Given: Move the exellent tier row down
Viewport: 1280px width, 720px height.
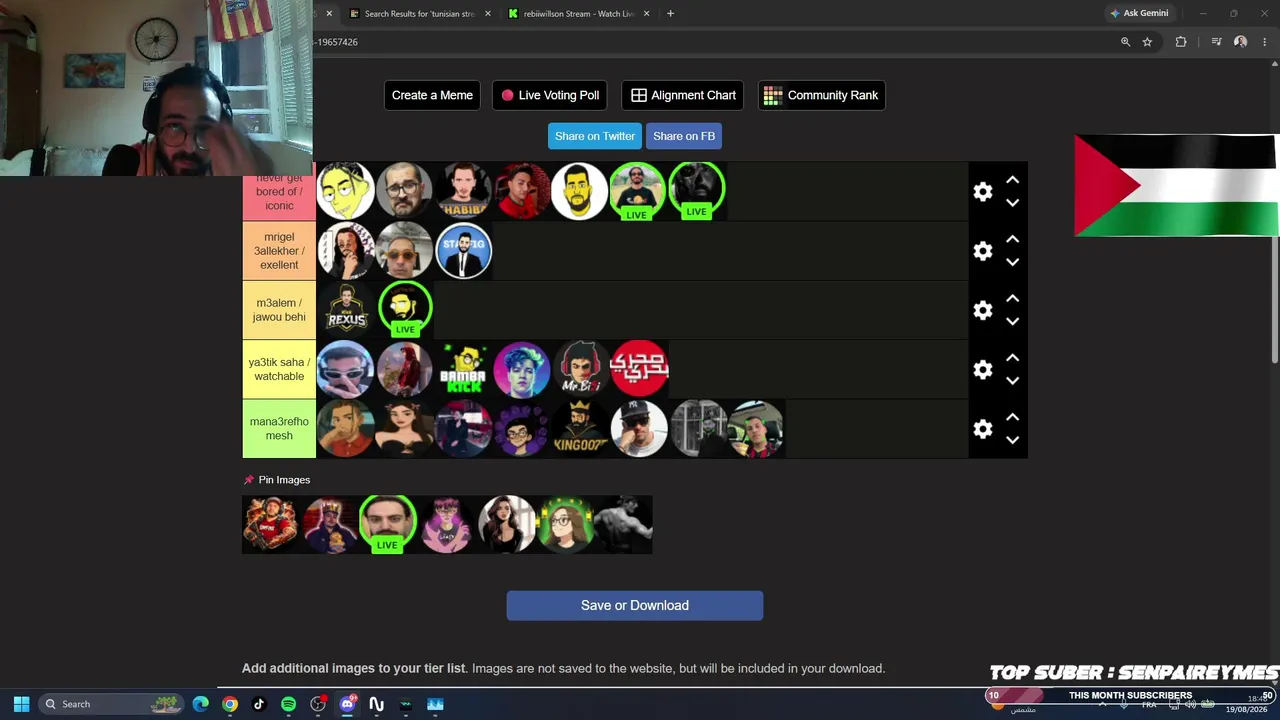Looking at the screenshot, I should click(1012, 262).
